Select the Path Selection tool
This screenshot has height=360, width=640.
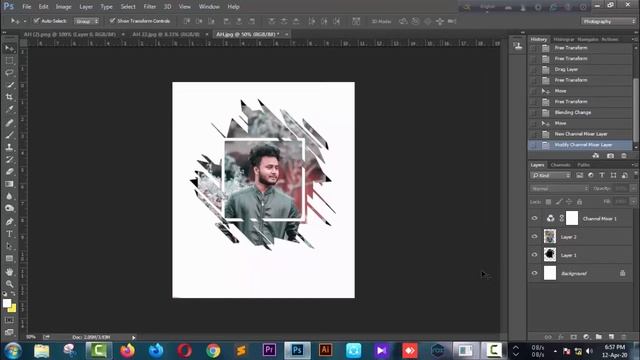9,246
